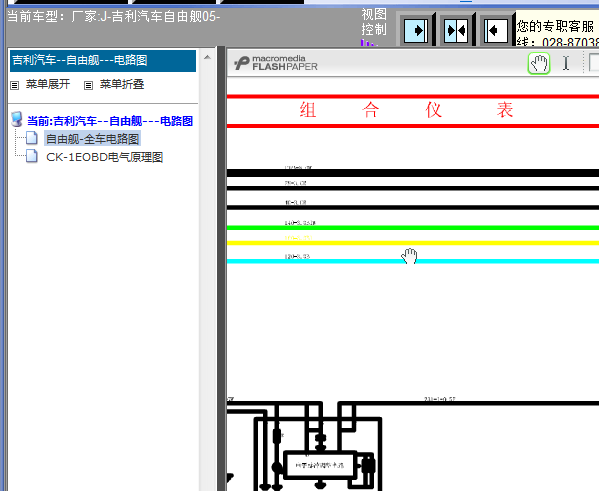Image resolution: width=599 pixels, height=491 pixels.
Task: Click the right-arrow view control button
Action: [x=416, y=30]
